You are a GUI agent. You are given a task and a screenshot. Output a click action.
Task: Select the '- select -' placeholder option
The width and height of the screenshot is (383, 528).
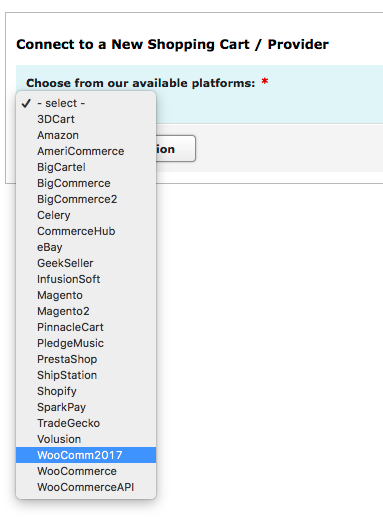coord(86,103)
